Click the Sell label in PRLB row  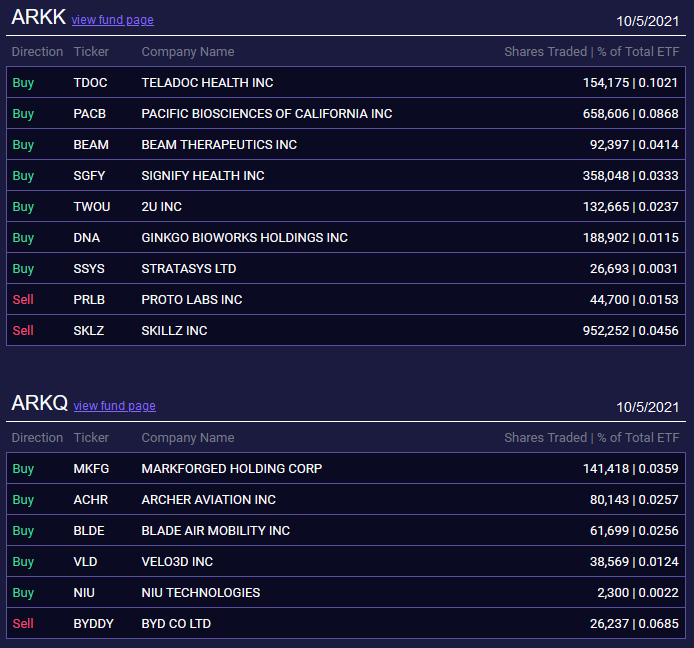click(x=23, y=300)
